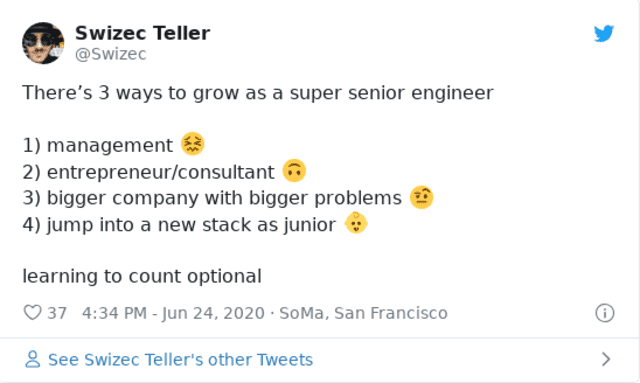Open the tweet info circle icon
Viewport: 640px width, 383px height.
pyautogui.click(x=604, y=313)
